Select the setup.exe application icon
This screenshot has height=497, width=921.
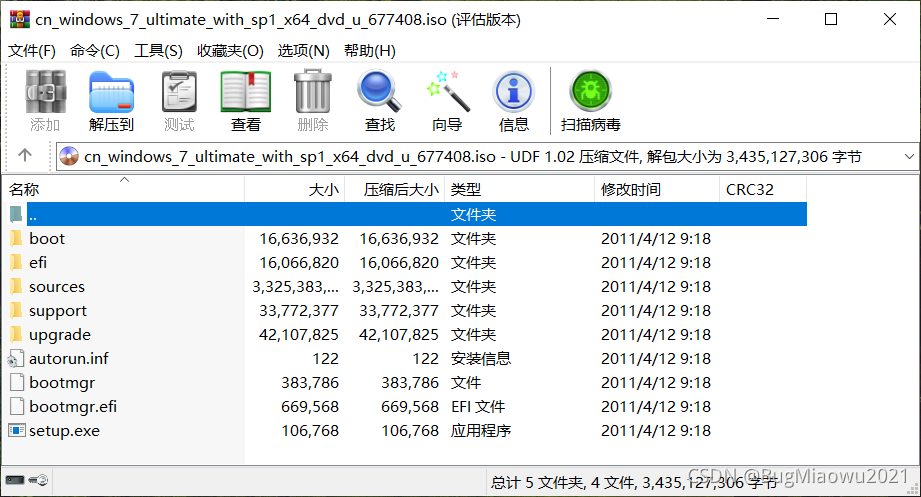click(x=17, y=431)
